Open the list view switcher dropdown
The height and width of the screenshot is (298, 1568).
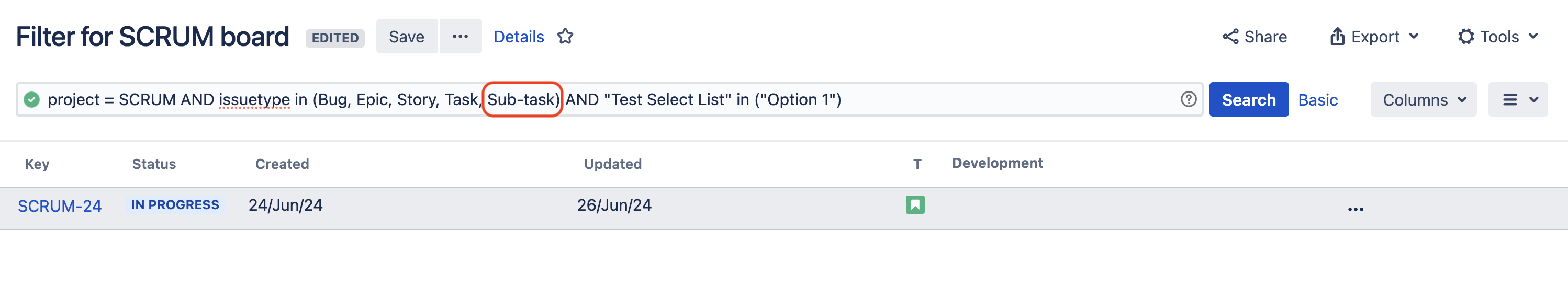pyautogui.click(x=1517, y=100)
